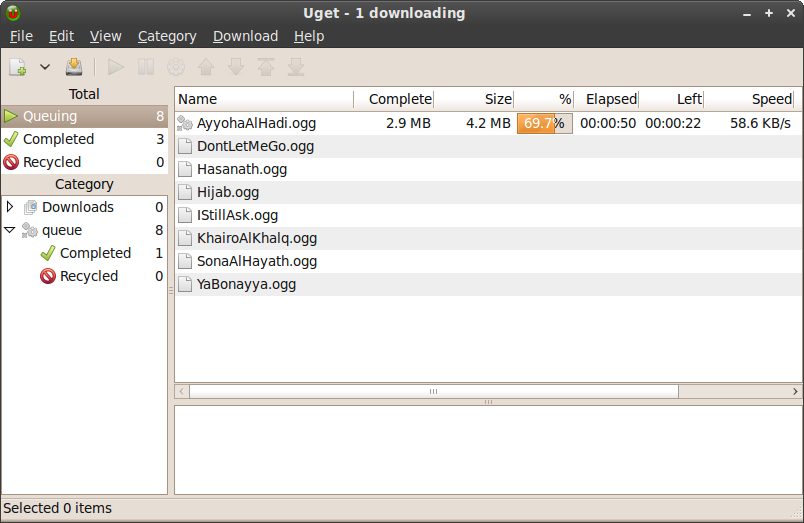Collapse the queue category tree node

point(10,230)
